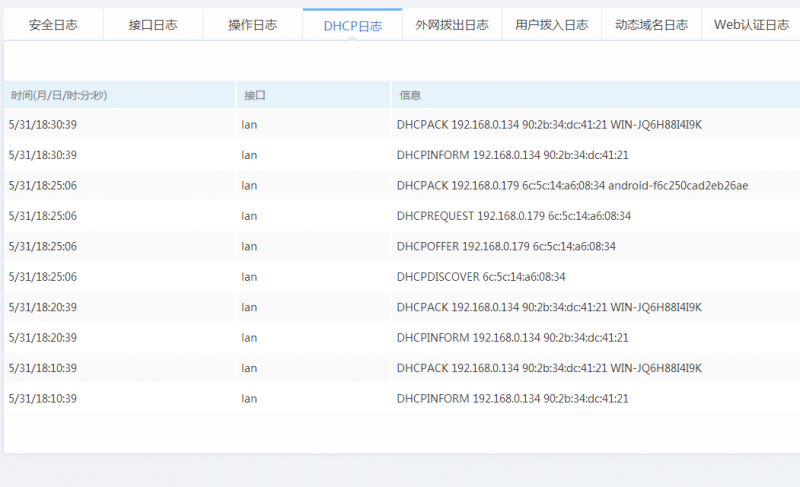Click the lan cell in the DHCPDISCOVER row

point(249,277)
